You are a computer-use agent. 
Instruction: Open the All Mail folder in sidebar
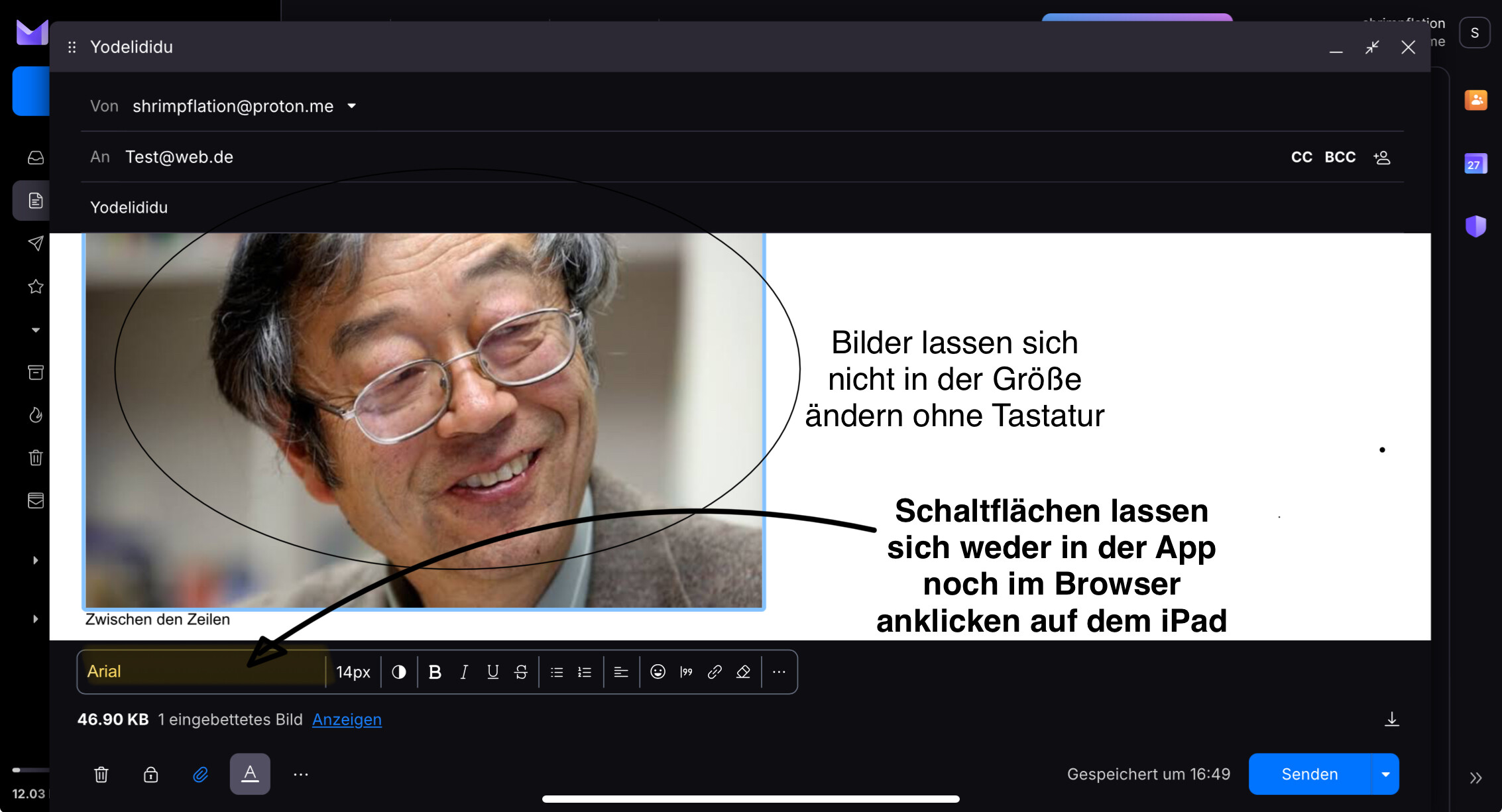pos(36,500)
